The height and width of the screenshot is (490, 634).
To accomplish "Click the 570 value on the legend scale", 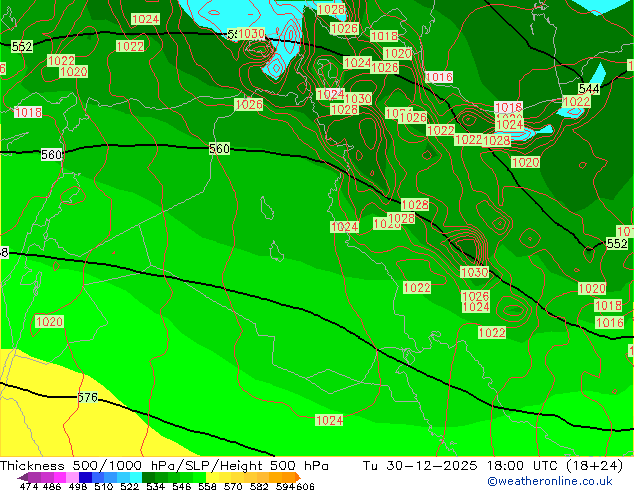I will pos(233,486).
